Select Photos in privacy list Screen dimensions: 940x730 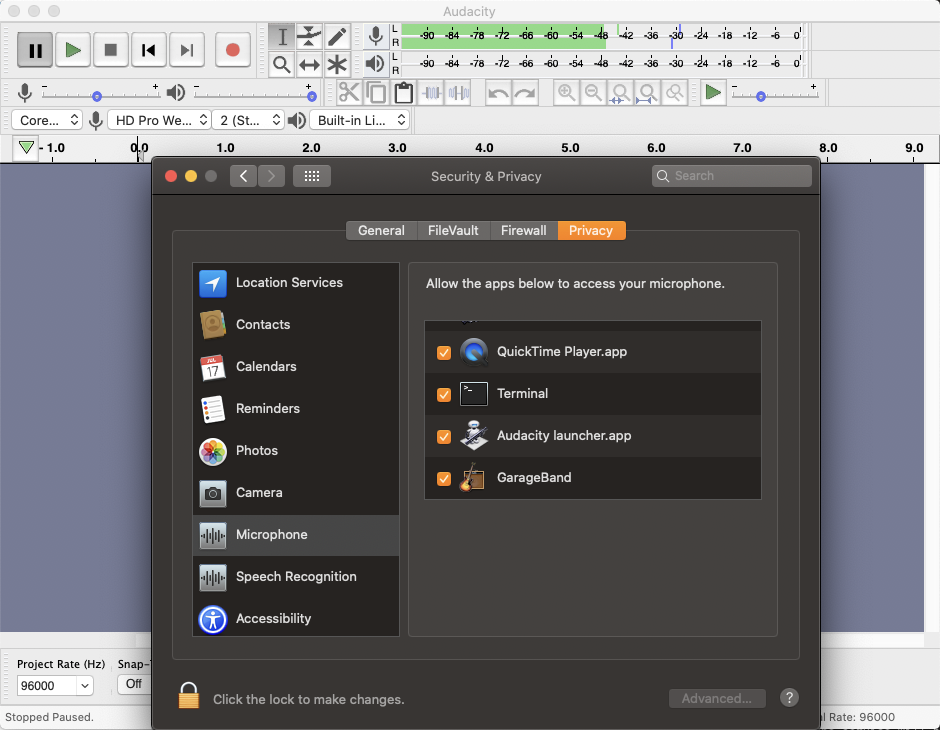point(296,451)
